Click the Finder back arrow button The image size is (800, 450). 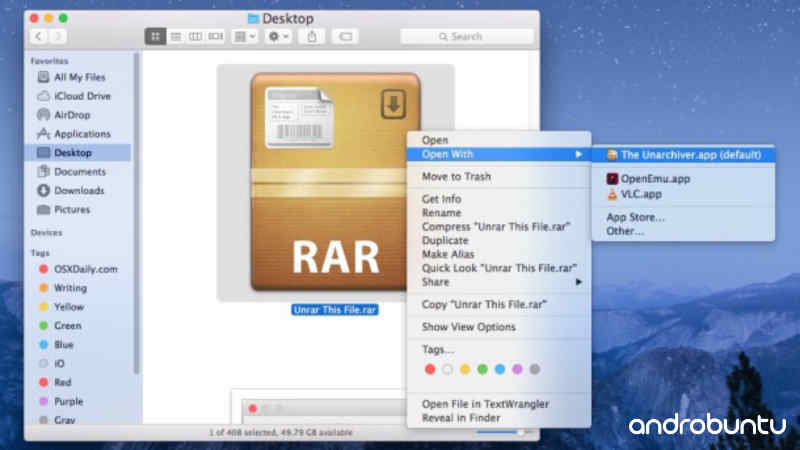point(39,36)
